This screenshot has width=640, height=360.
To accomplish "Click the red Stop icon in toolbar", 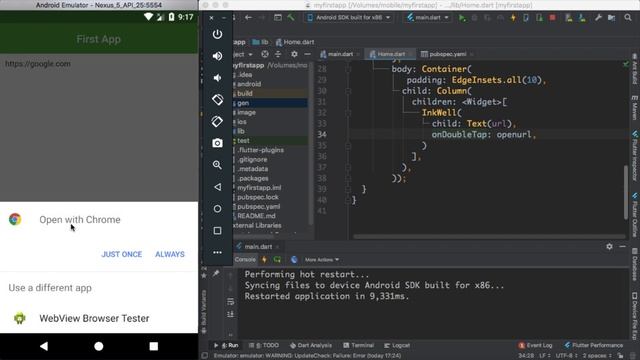I will (x=552, y=18).
